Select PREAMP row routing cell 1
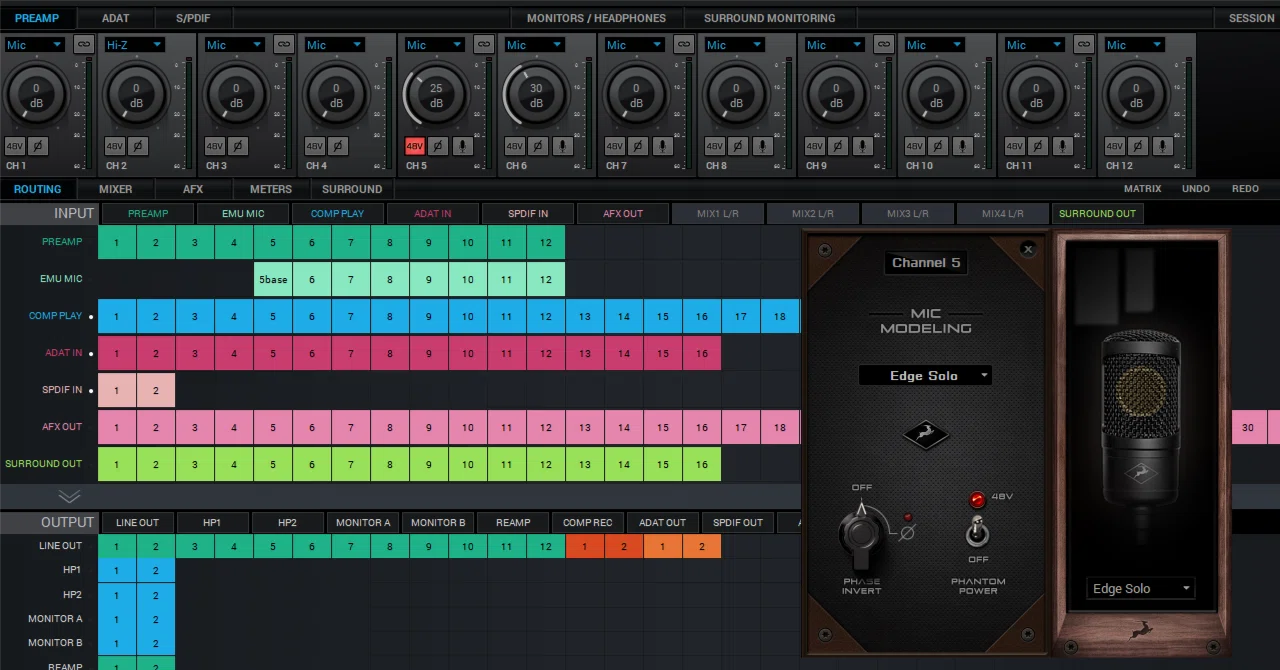Viewport: 1280px width, 670px height. pos(117,242)
